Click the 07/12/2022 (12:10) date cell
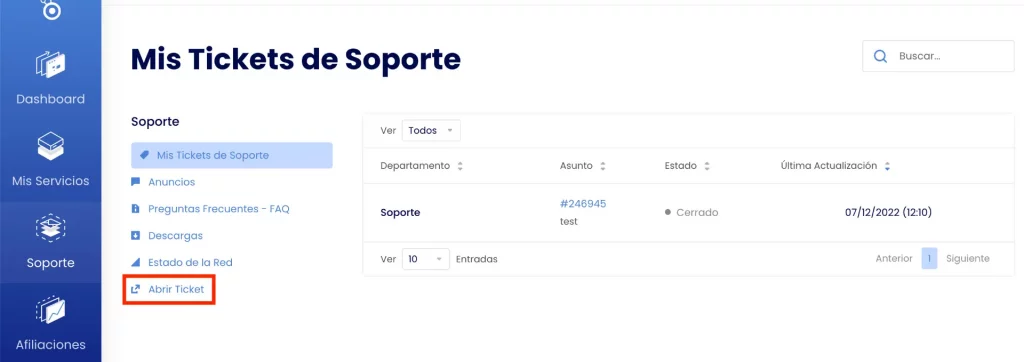Viewport: 1024px width, 362px height. click(888, 212)
